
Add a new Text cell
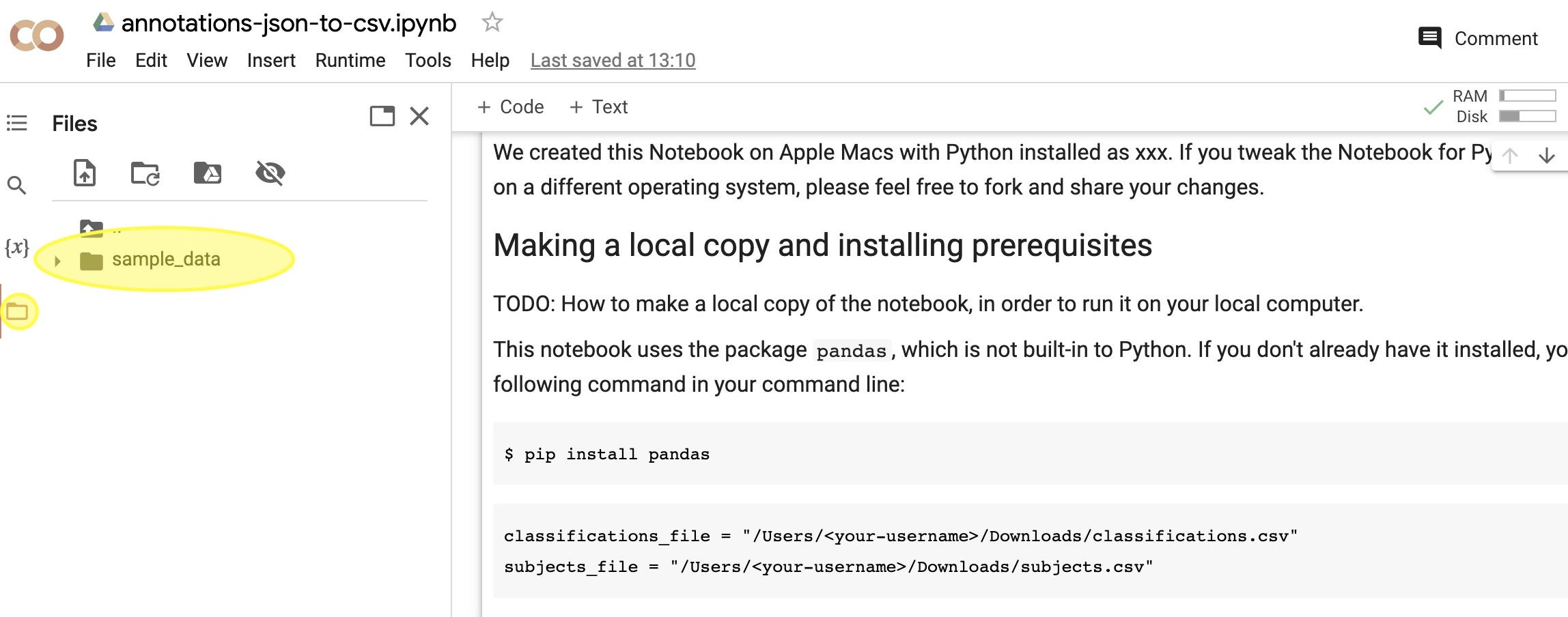(x=599, y=107)
